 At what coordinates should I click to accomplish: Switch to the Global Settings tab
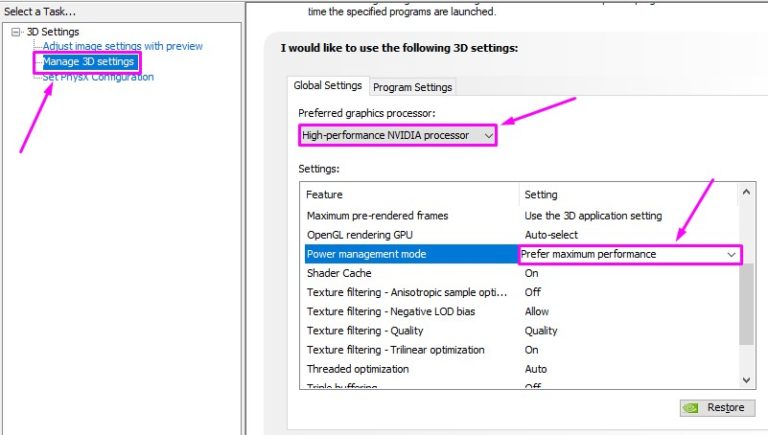(x=327, y=86)
